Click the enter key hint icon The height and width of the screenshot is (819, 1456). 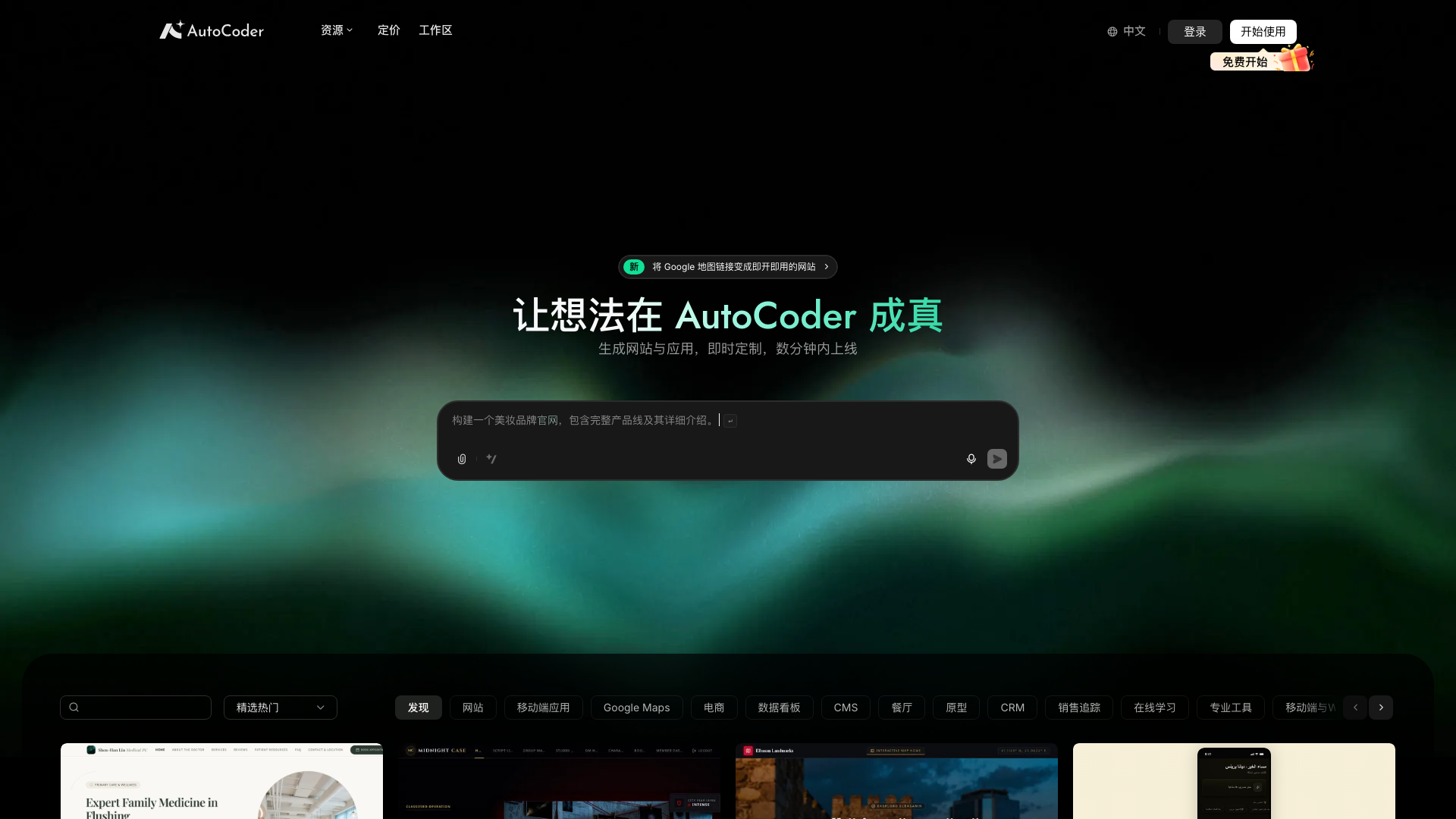[730, 421]
